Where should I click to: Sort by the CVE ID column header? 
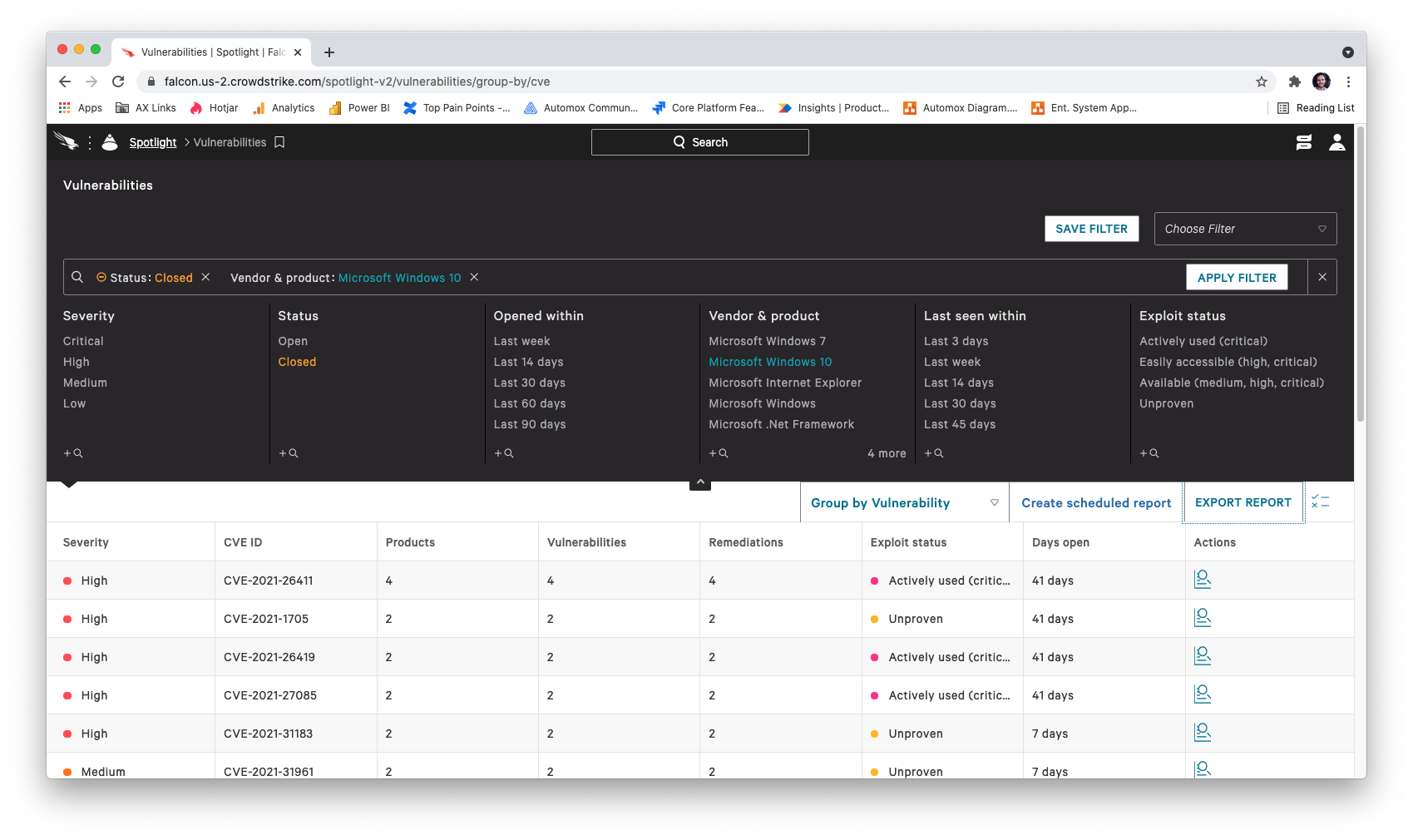[x=243, y=542]
